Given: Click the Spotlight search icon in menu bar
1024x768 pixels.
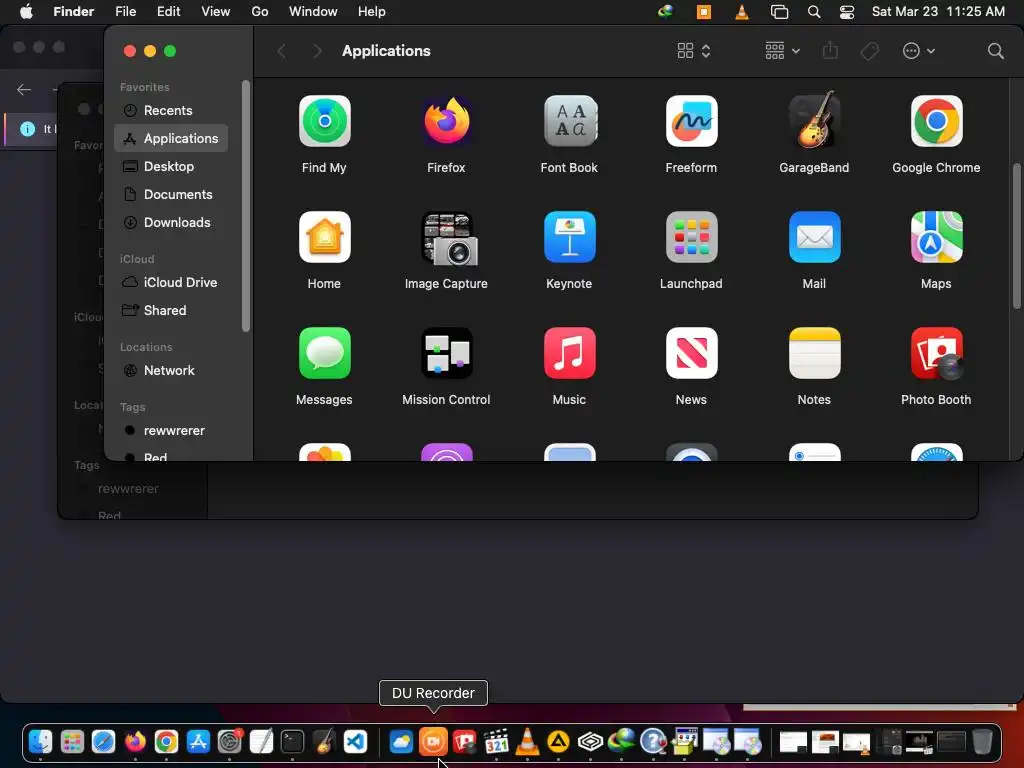Looking at the screenshot, I should 814,12.
